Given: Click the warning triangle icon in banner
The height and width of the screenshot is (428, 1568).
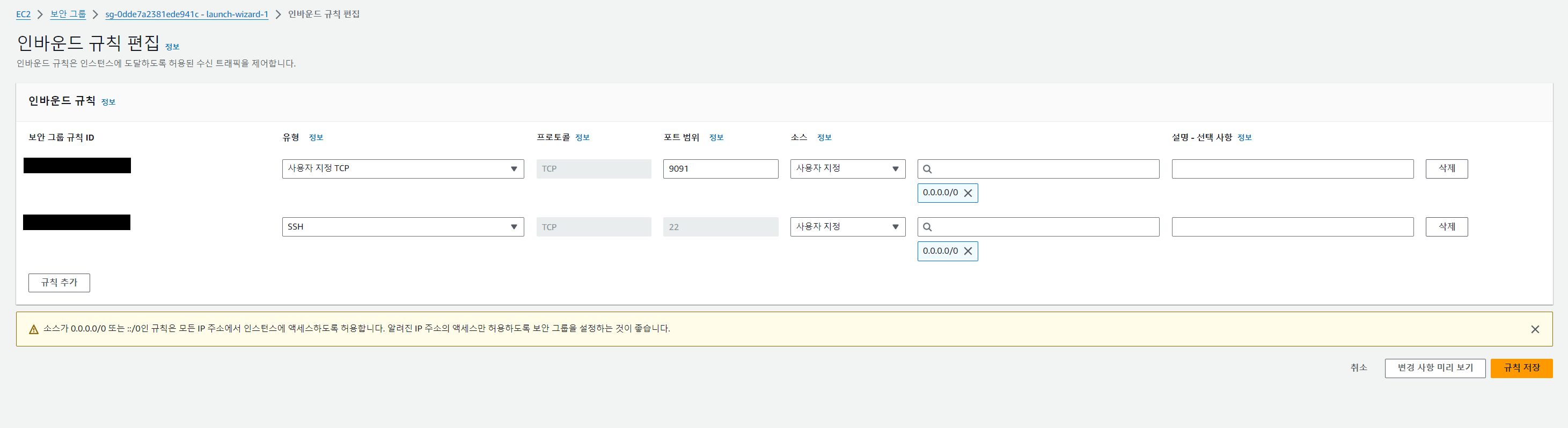Looking at the screenshot, I should [x=33, y=329].
